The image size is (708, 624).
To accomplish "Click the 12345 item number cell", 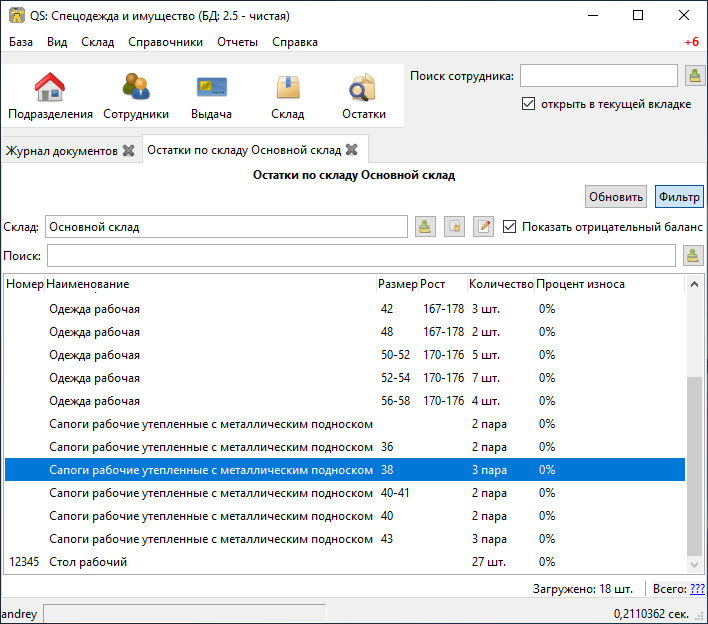I will pos(24,562).
